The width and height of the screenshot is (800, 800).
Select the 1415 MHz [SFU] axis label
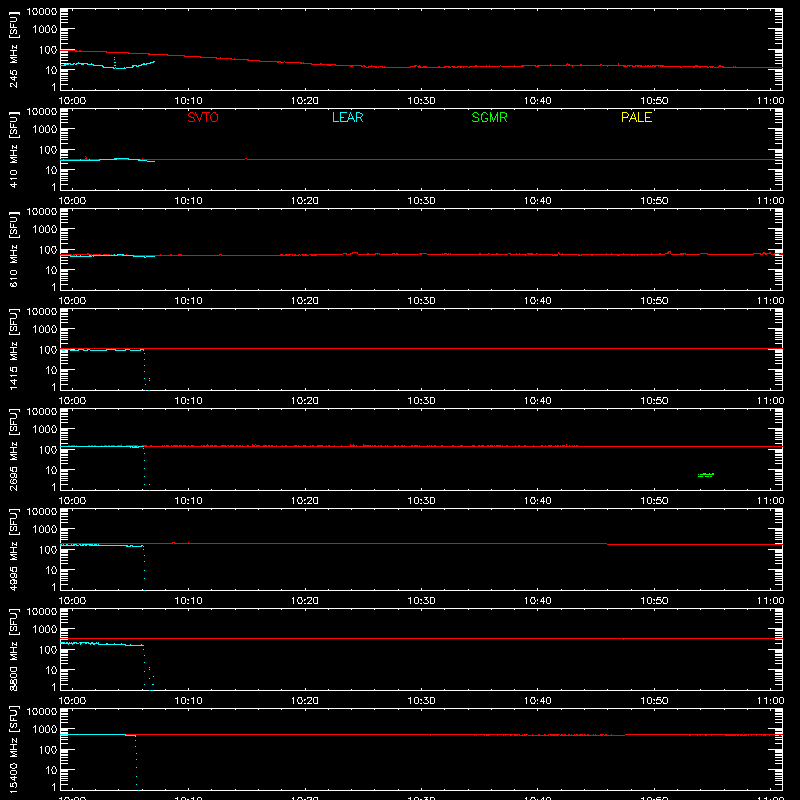pyautogui.click(x=13, y=349)
